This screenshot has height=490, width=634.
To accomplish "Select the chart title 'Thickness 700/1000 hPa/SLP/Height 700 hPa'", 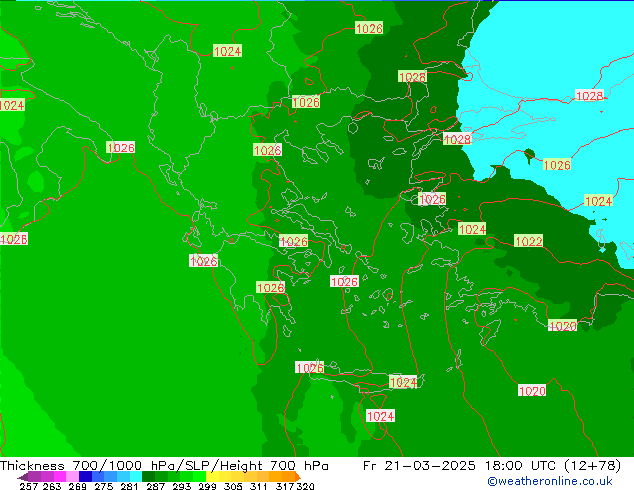I will 164,465.
